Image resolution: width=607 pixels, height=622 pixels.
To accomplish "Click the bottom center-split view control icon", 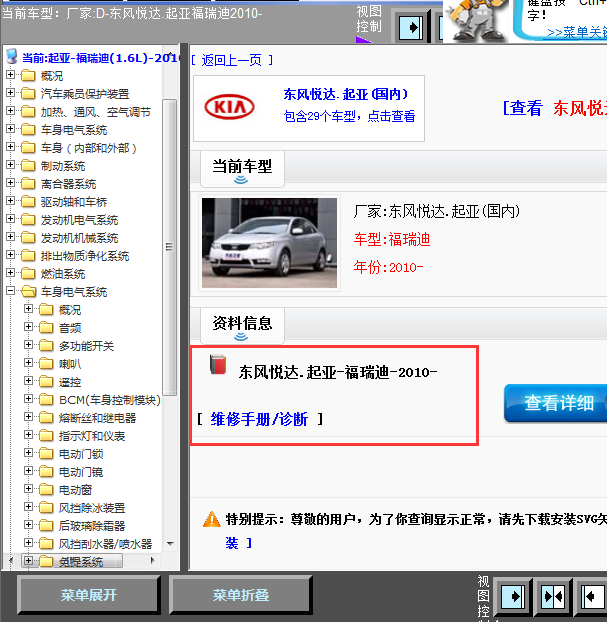I will pos(553,596).
